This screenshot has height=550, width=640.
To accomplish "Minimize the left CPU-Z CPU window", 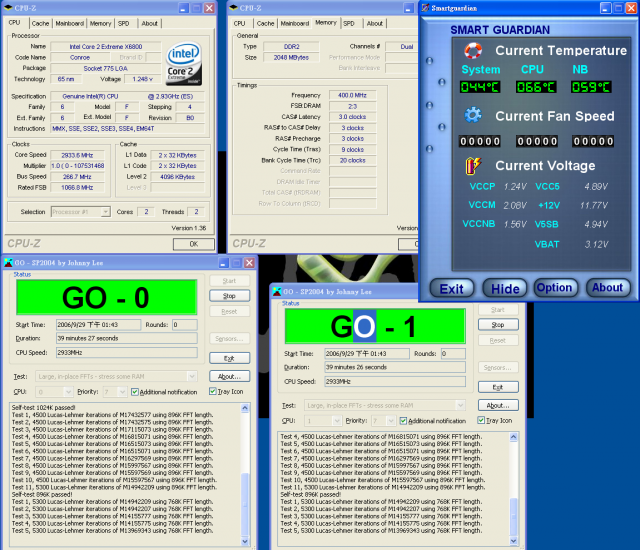I will click(184, 8).
